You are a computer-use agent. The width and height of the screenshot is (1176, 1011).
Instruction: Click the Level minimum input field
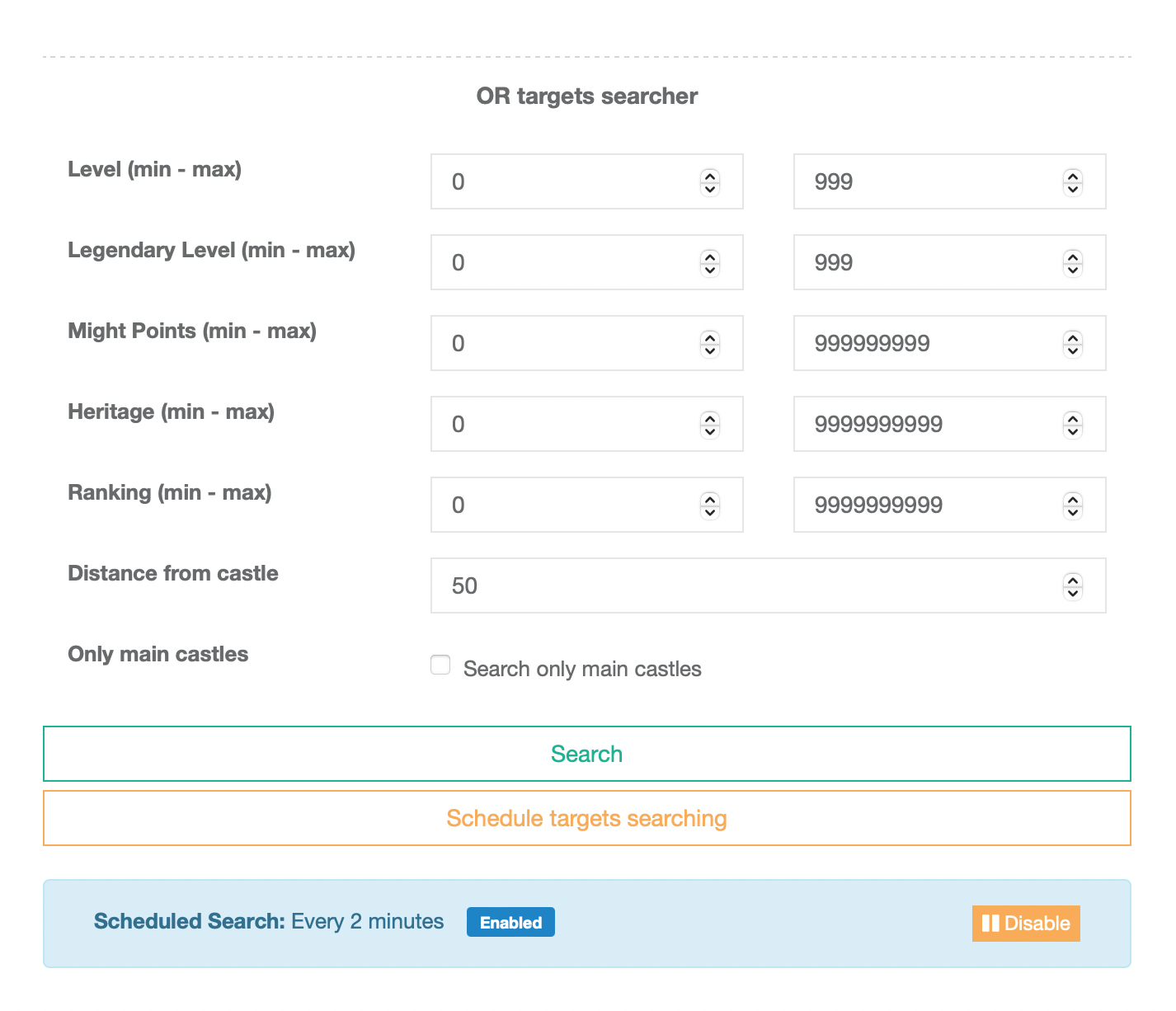pos(569,182)
